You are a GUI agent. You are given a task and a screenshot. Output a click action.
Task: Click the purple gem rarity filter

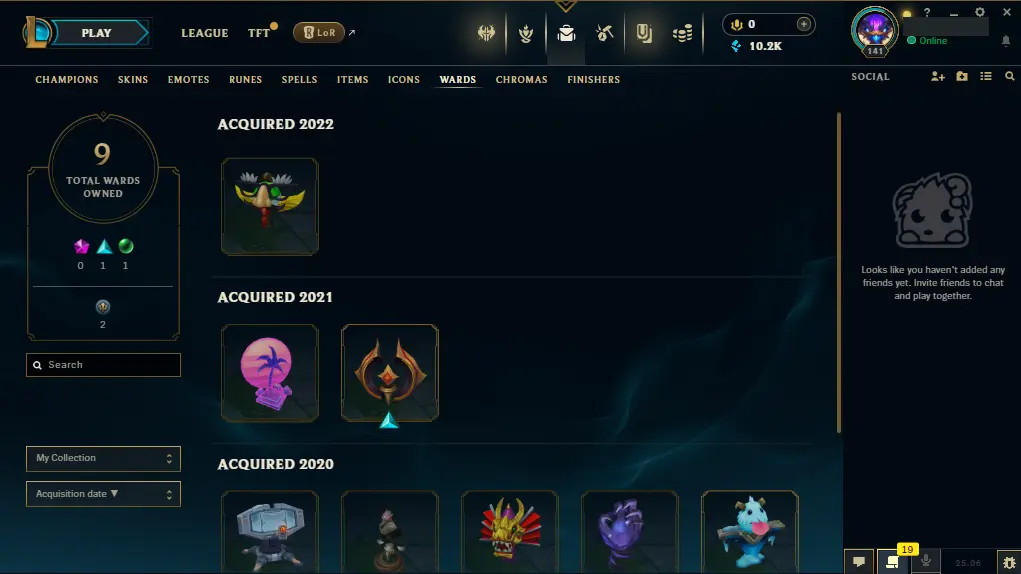(81, 247)
